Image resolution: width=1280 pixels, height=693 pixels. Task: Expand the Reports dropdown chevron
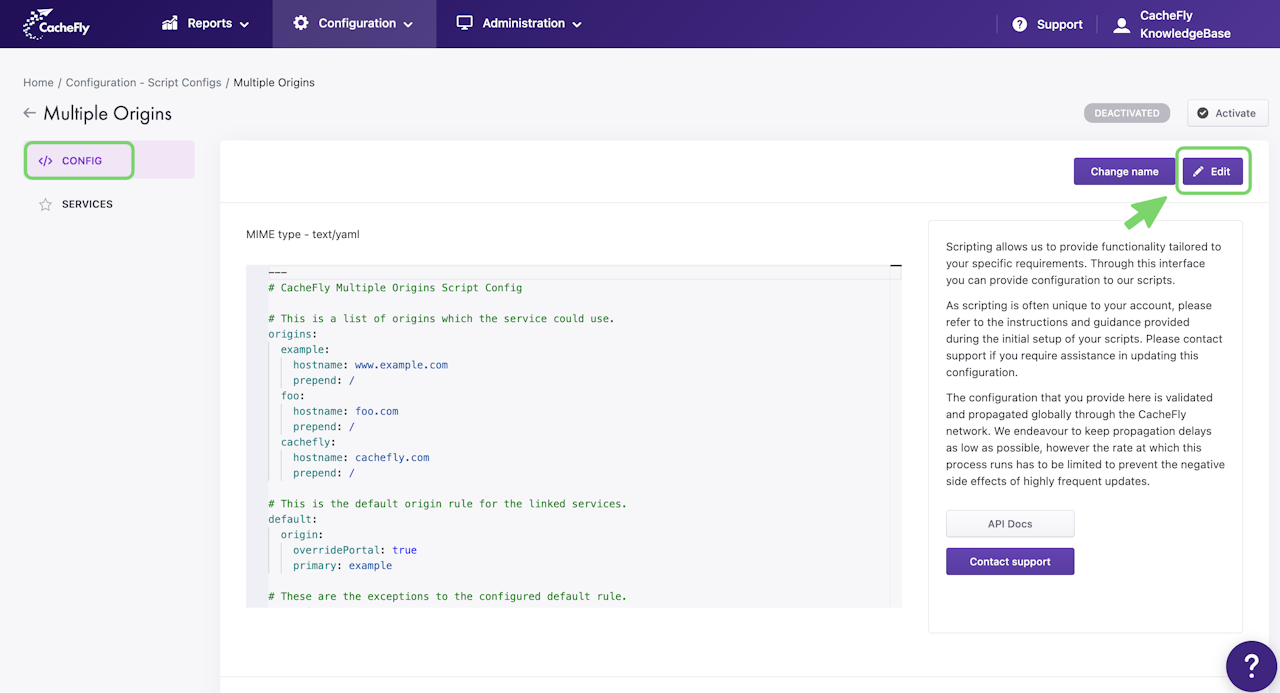click(x=245, y=24)
